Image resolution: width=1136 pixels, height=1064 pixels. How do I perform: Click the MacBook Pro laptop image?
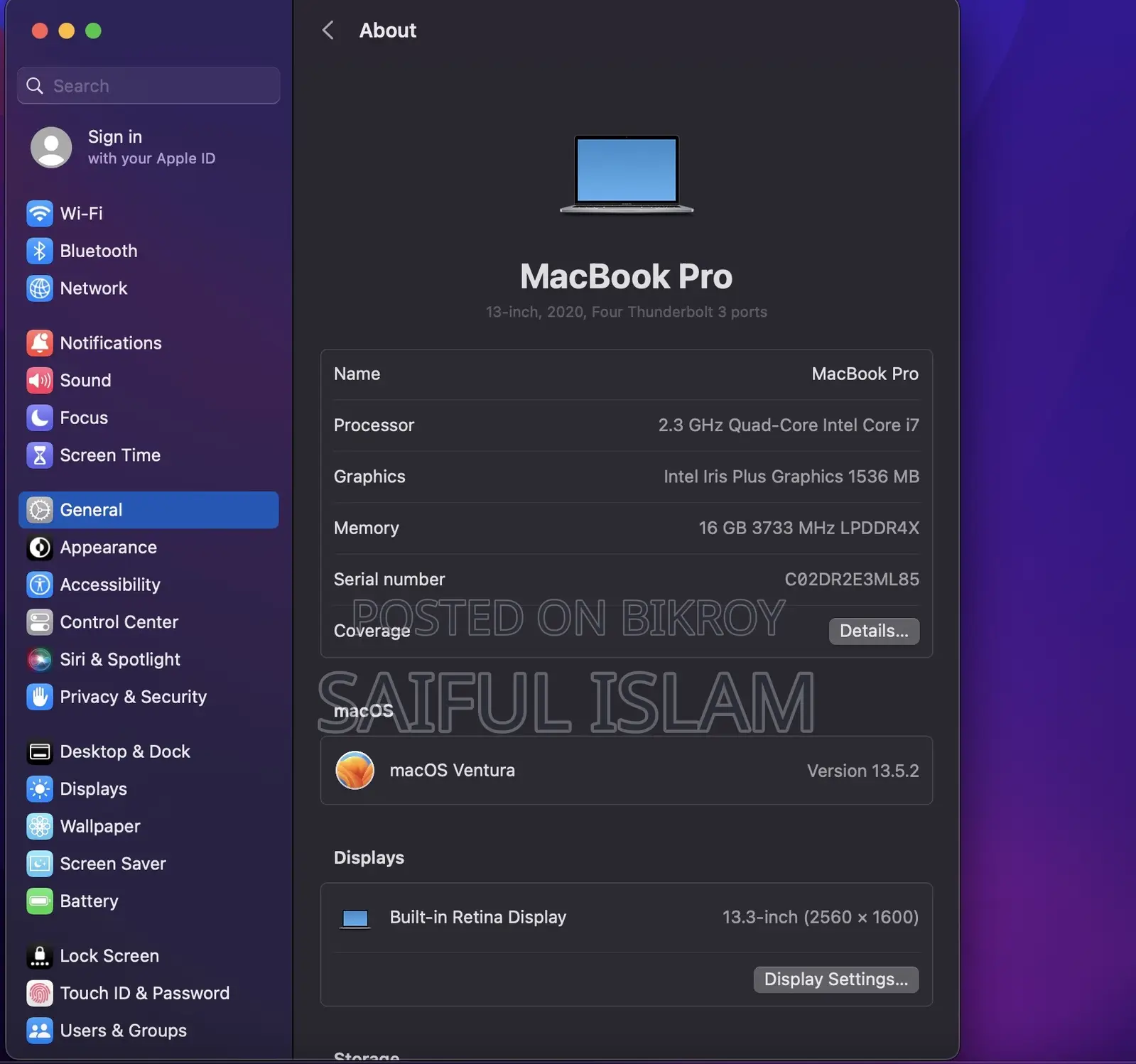[x=627, y=174]
